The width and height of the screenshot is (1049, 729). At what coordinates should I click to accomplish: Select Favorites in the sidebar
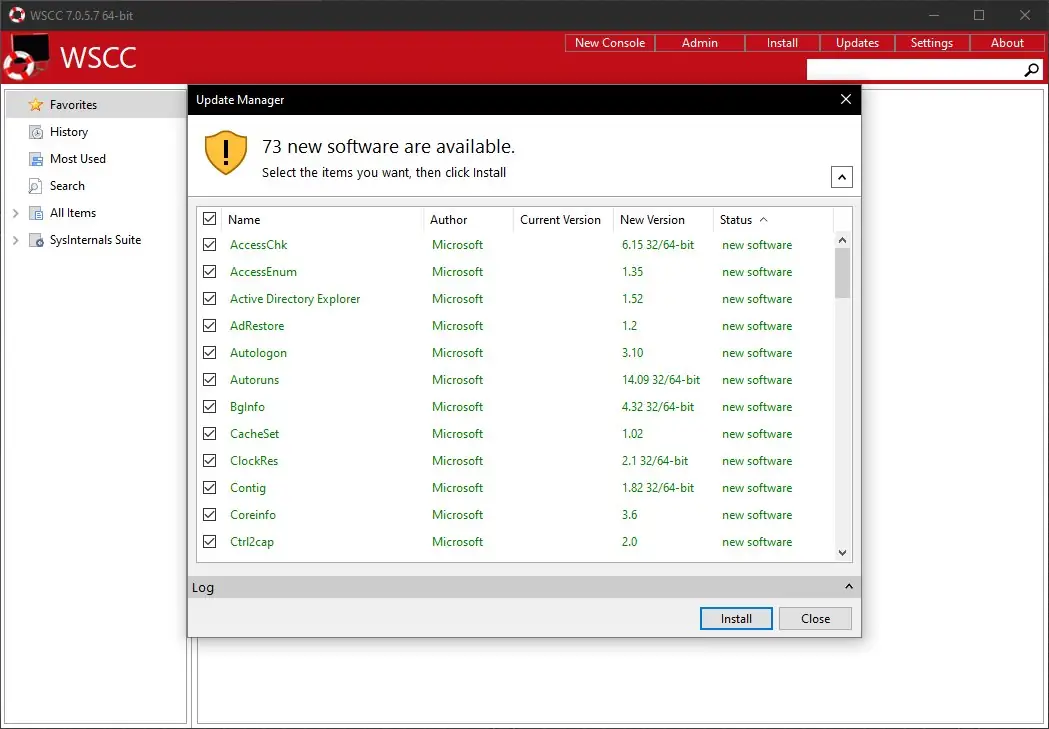coord(96,104)
